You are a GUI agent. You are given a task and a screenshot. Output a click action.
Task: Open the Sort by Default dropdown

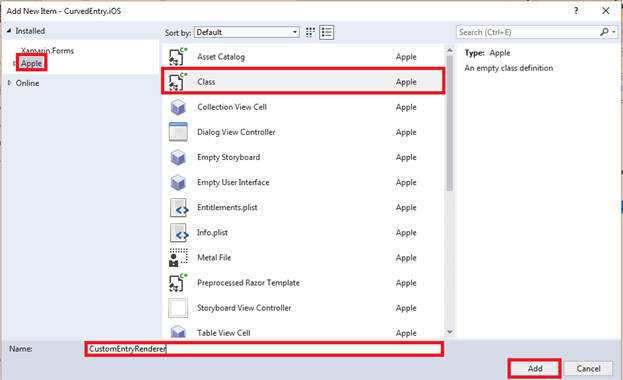(x=247, y=32)
